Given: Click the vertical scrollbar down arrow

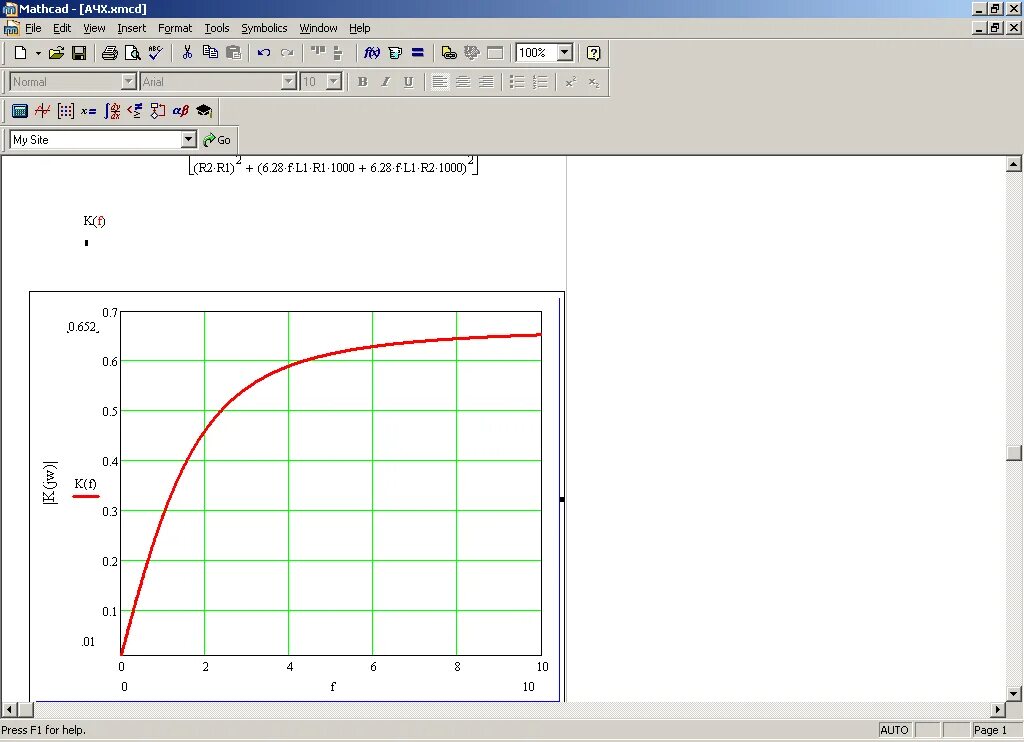Looking at the screenshot, I should point(1014,694).
